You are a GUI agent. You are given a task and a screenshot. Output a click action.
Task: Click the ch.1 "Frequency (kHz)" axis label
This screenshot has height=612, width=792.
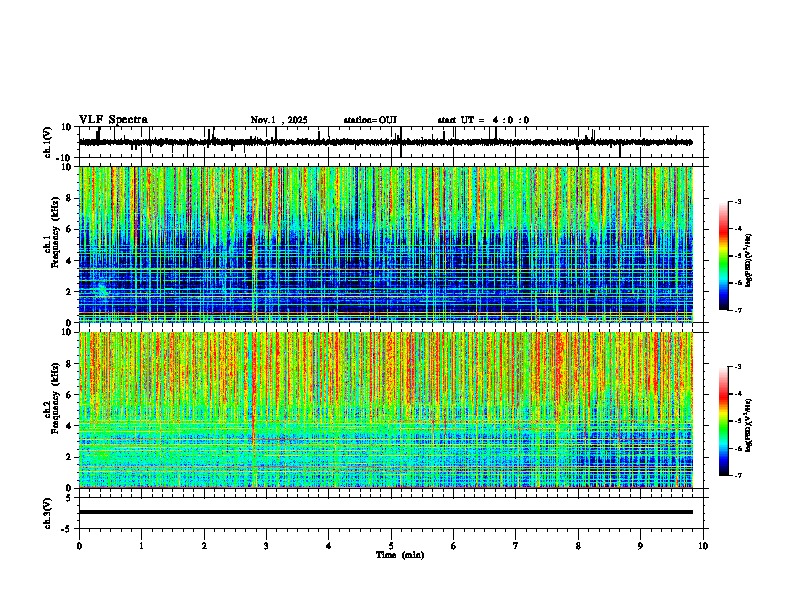pyautogui.click(x=55, y=232)
